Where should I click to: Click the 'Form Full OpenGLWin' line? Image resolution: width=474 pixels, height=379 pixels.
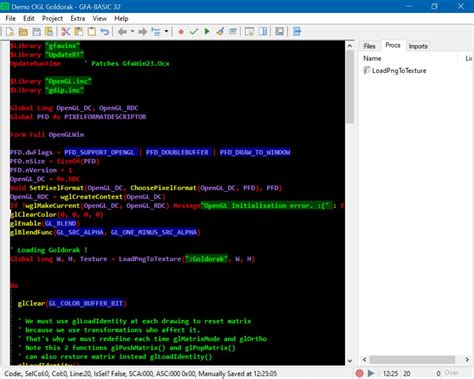[47, 135]
